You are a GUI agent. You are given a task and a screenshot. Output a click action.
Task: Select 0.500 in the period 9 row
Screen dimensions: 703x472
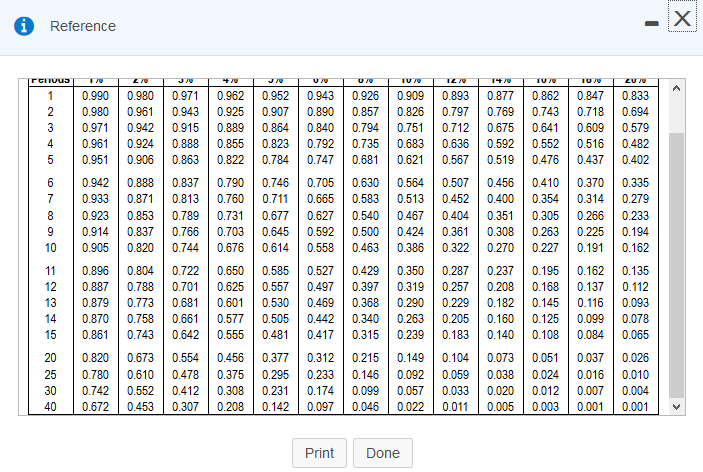[x=365, y=232]
